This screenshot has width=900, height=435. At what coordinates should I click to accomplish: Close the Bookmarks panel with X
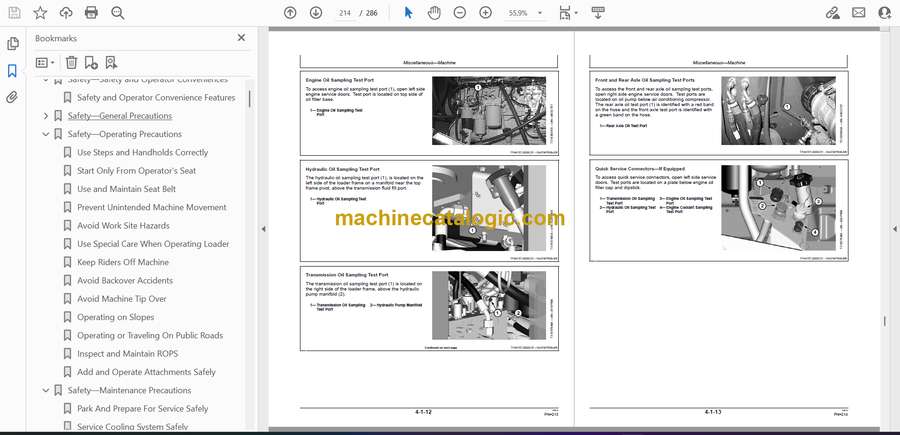241,38
